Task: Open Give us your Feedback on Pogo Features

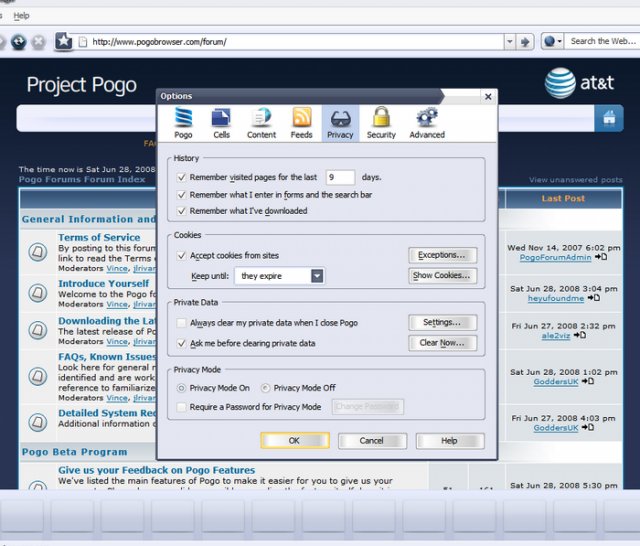Action: (x=156, y=471)
